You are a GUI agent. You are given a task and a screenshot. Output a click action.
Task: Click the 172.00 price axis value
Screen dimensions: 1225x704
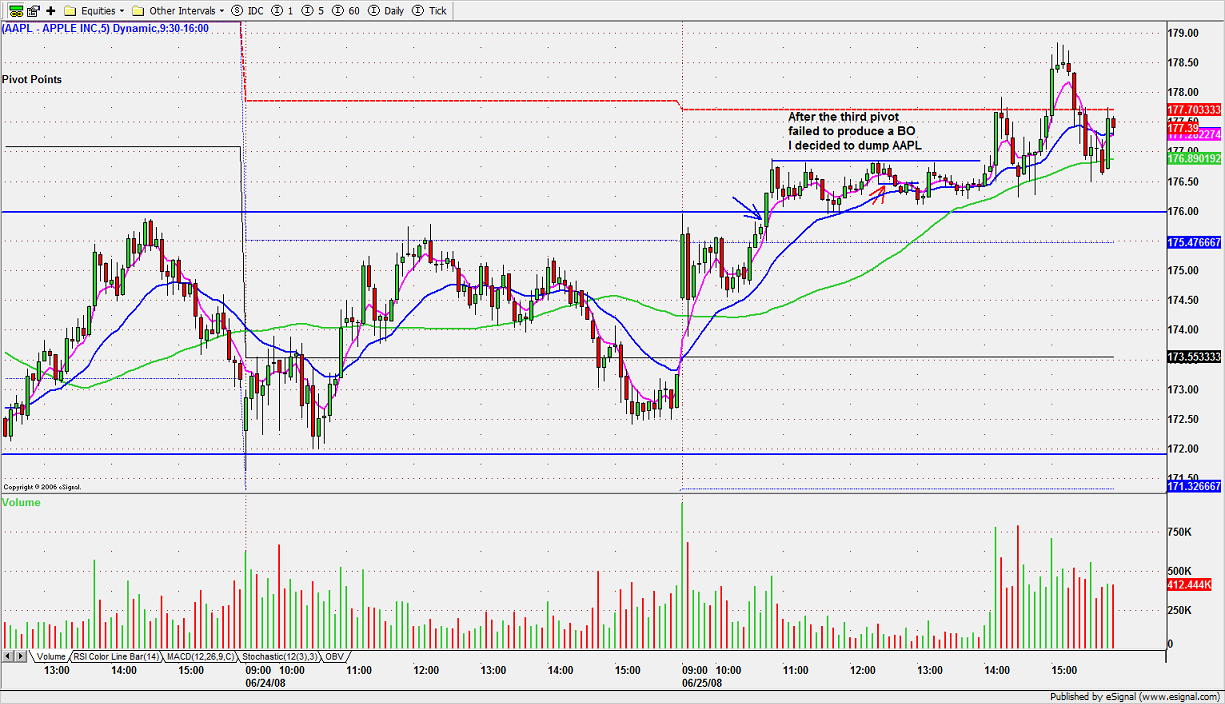(x=1184, y=448)
